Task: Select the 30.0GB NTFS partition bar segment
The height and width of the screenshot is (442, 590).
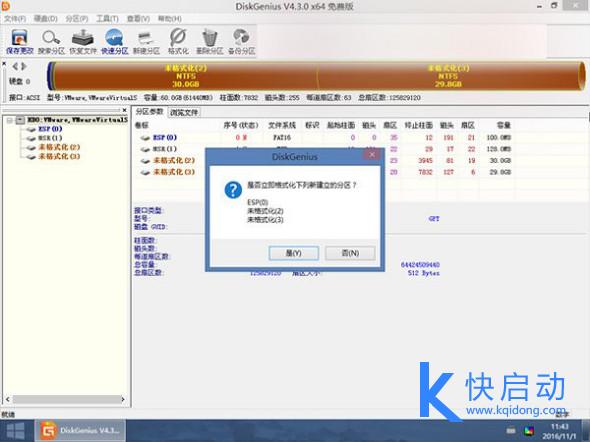Action: [x=186, y=76]
